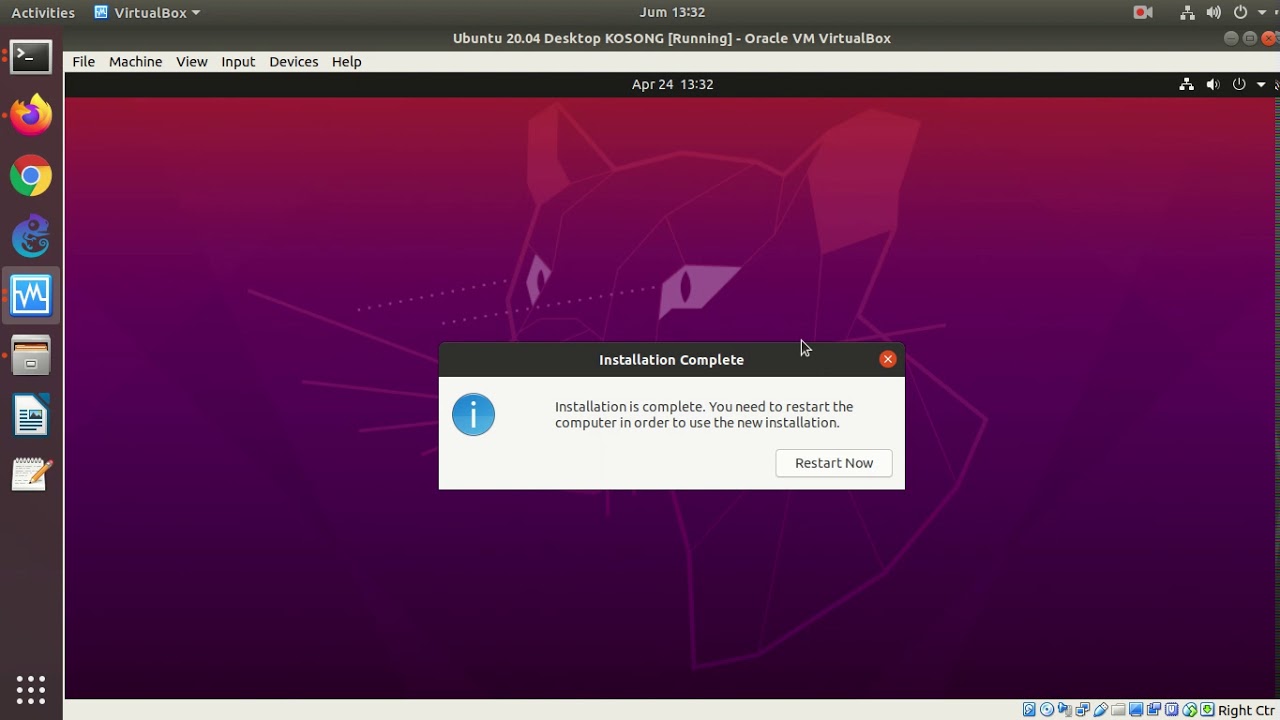Click the VirtualBox window title bar text

click(x=672, y=38)
